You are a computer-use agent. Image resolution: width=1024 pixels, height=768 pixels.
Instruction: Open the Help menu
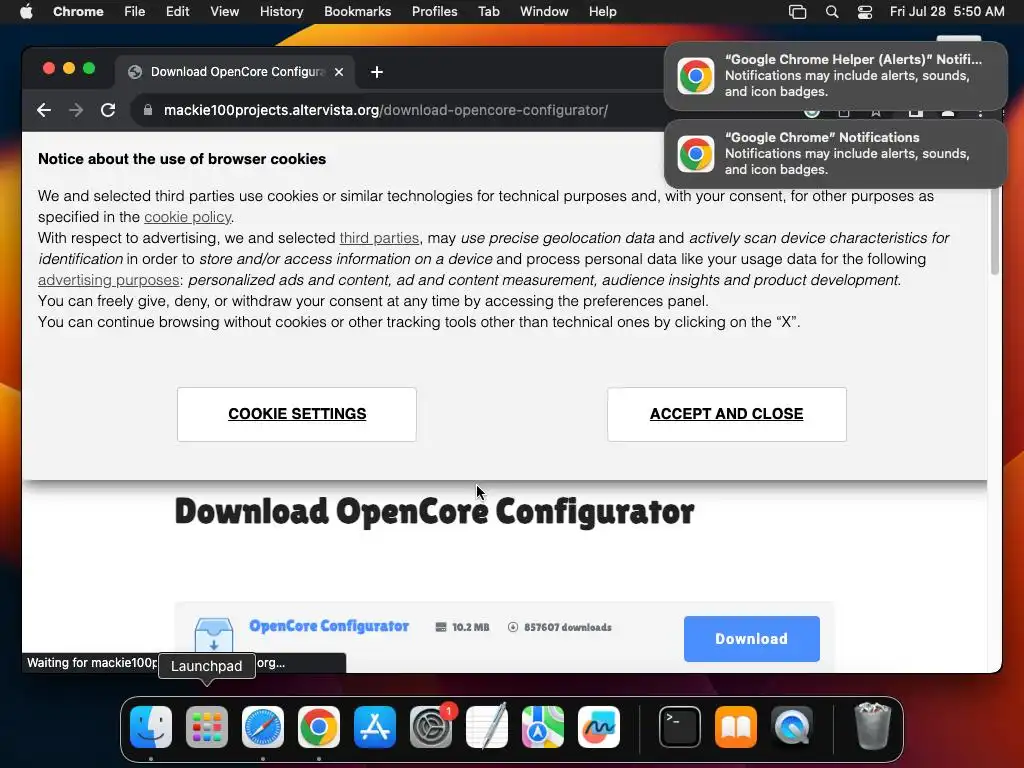[x=602, y=12]
